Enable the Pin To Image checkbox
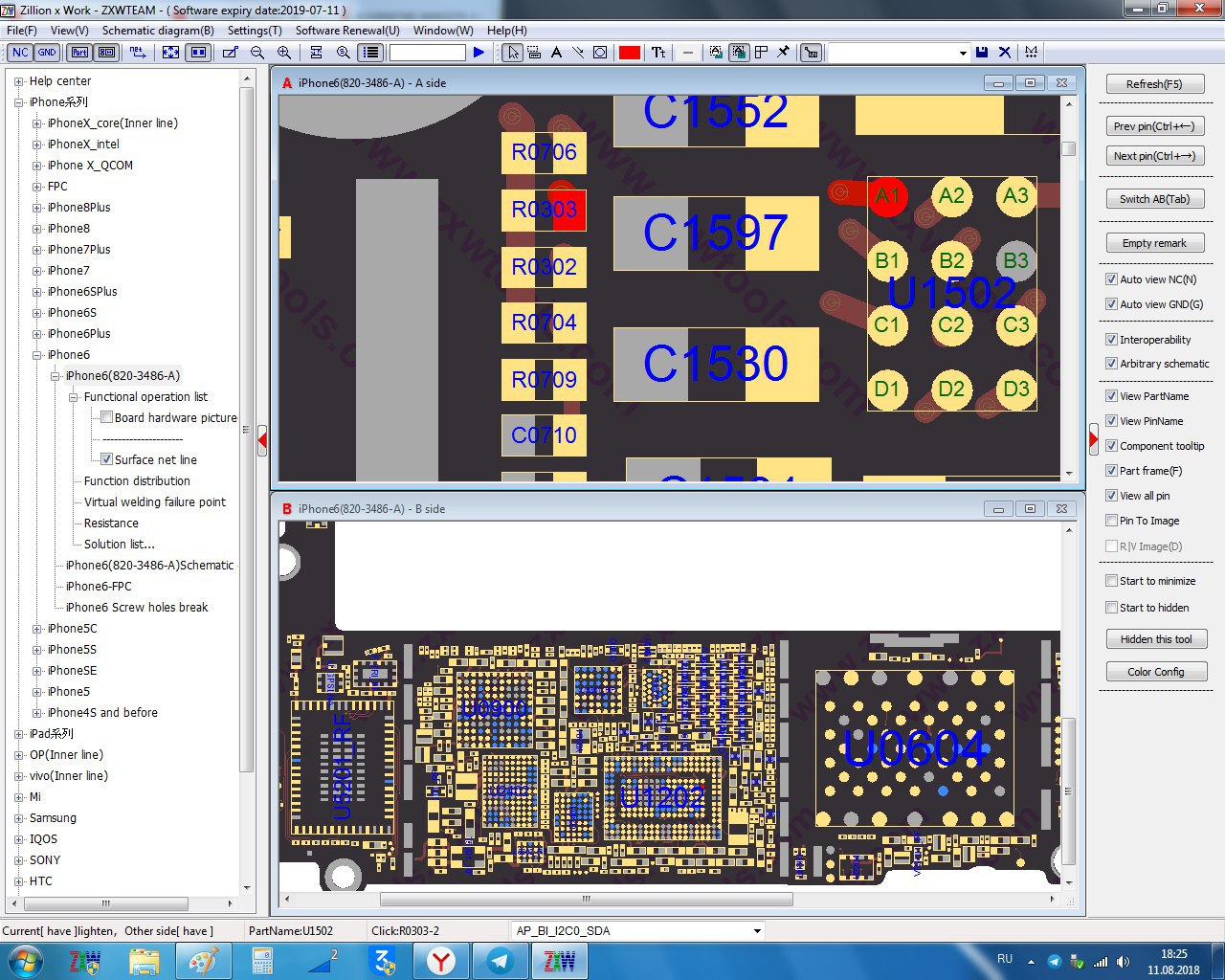This screenshot has width=1225, height=980. 1111,521
